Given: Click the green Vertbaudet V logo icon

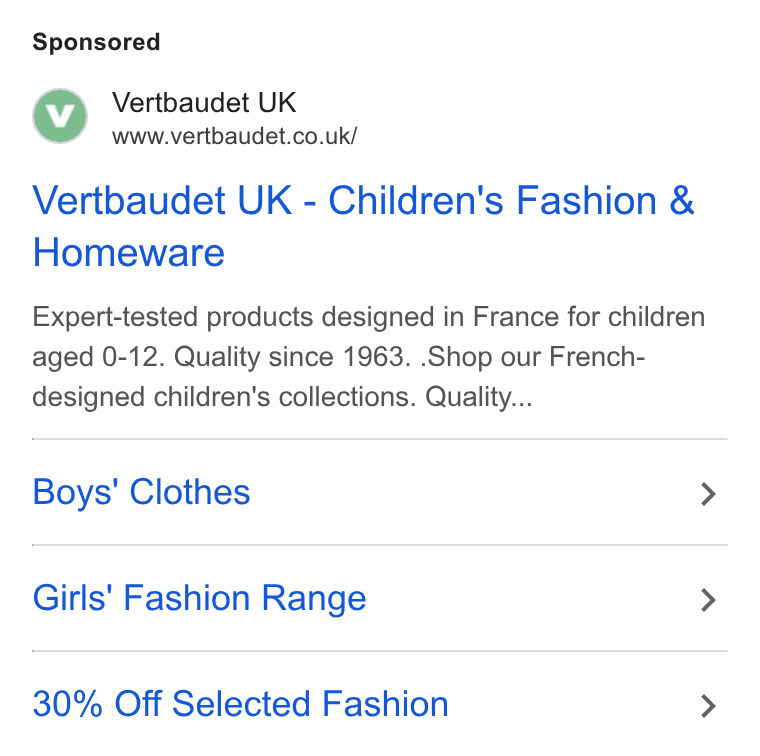Looking at the screenshot, I should [60, 116].
